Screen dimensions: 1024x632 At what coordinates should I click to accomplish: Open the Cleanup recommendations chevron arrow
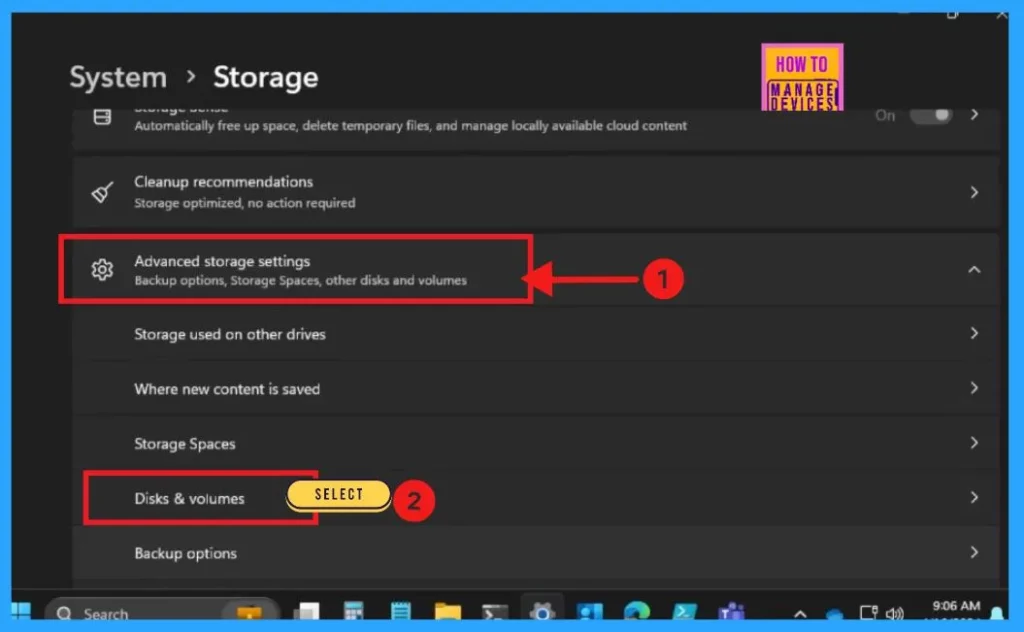[974, 192]
